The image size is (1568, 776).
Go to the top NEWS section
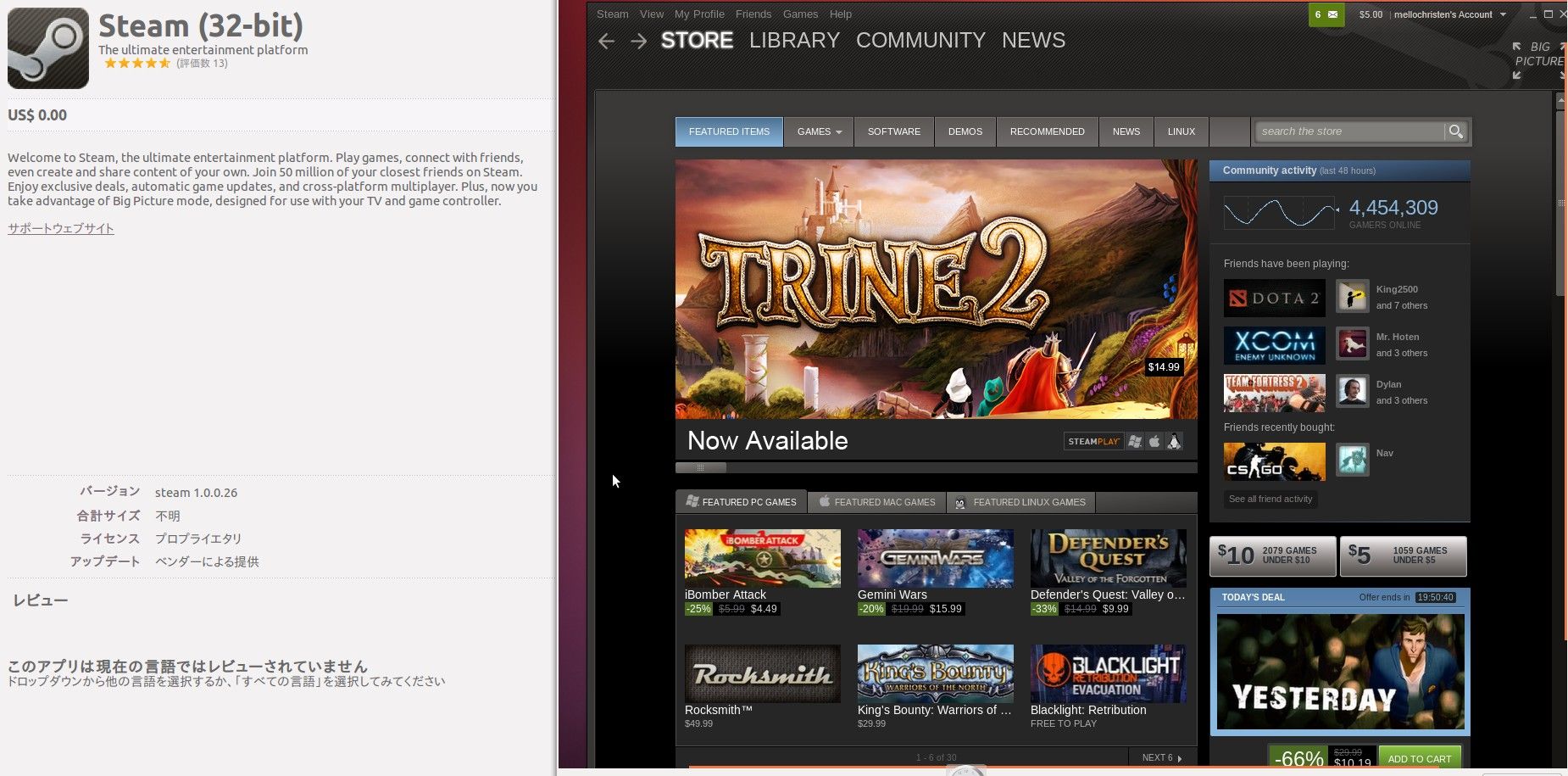[x=1033, y=41]
